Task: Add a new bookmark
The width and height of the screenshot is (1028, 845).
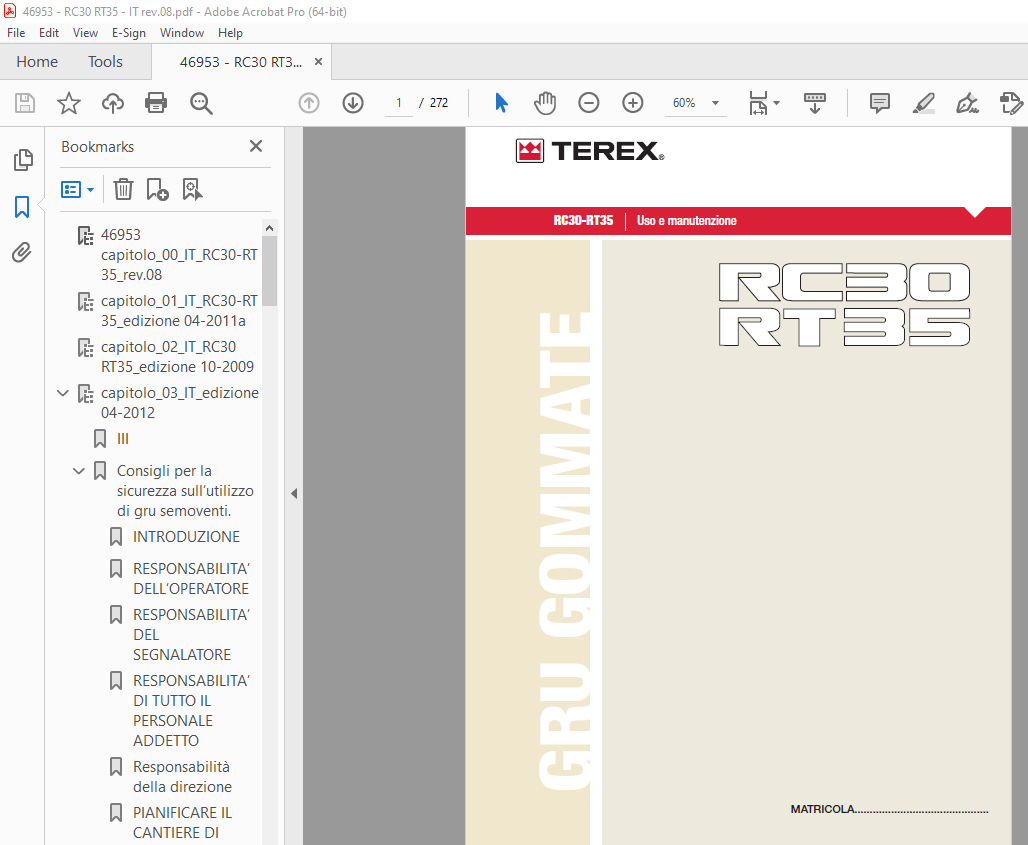Action: click(x=157, y=189)
